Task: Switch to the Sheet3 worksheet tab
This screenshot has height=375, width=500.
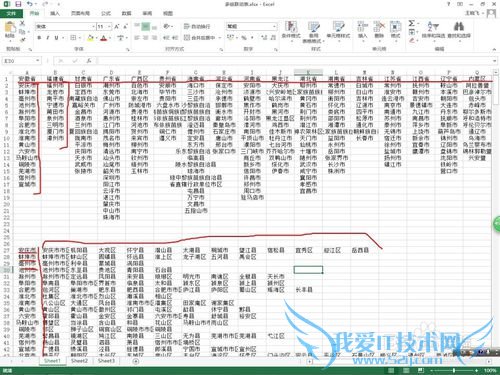Action: [x=106, y=361]
